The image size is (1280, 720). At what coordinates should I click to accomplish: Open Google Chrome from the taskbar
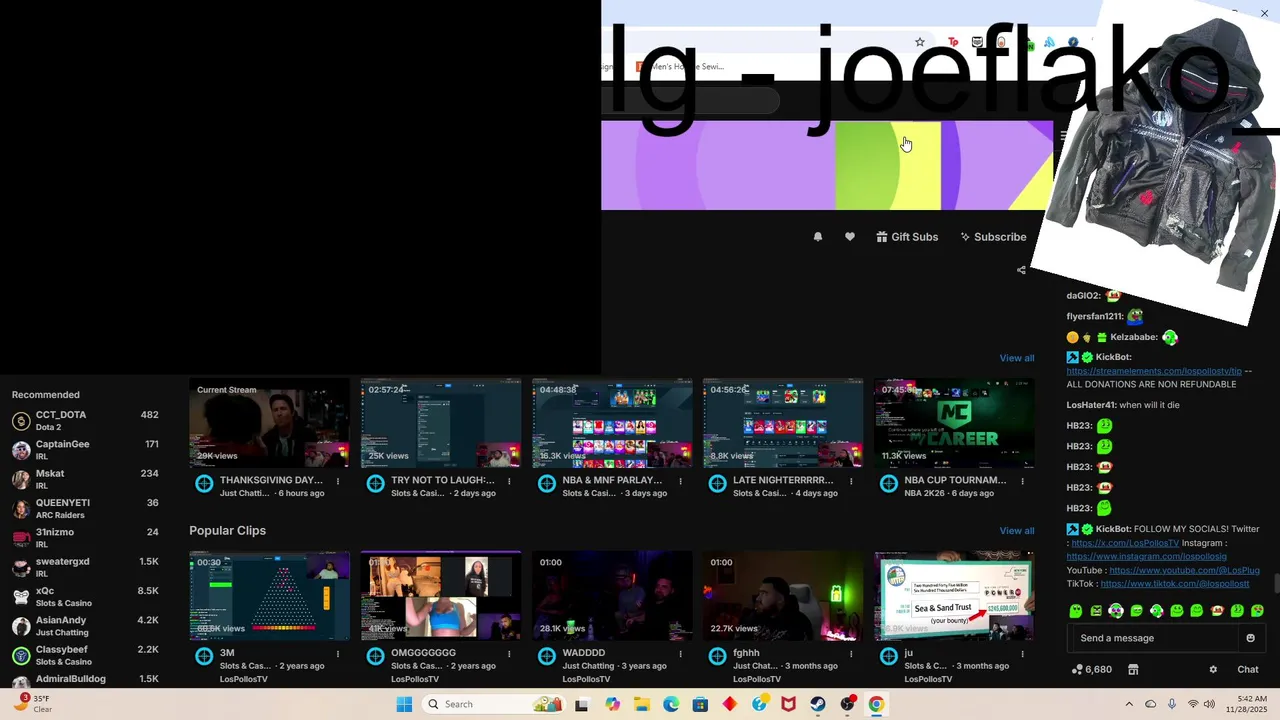click(876, 704)
